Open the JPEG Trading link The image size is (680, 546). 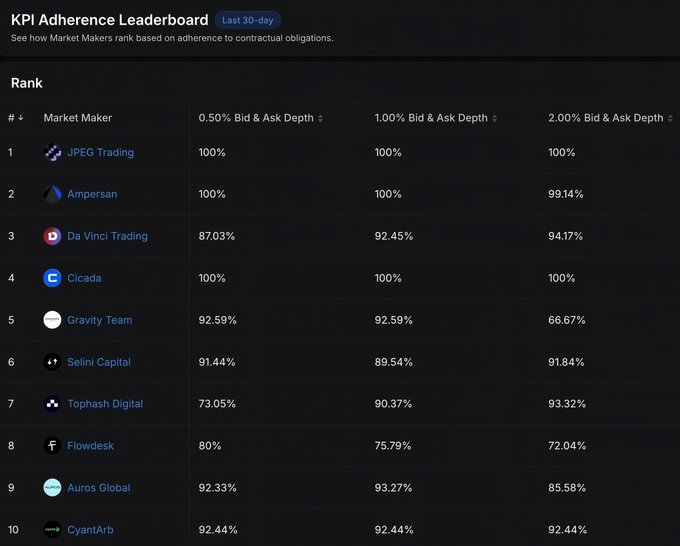pos(101,152)
